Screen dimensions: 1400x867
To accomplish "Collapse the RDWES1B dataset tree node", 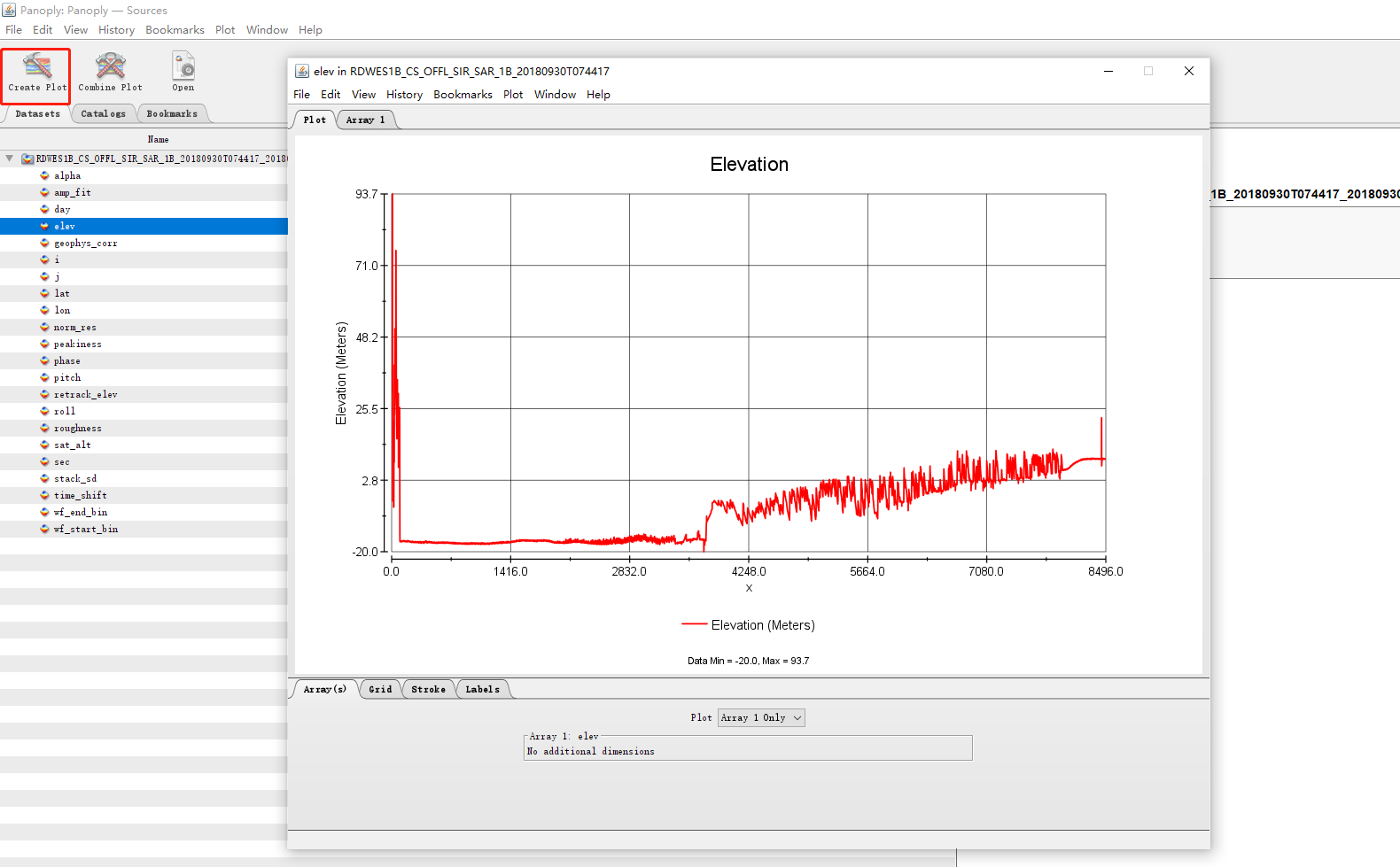I will click(9, 159).
